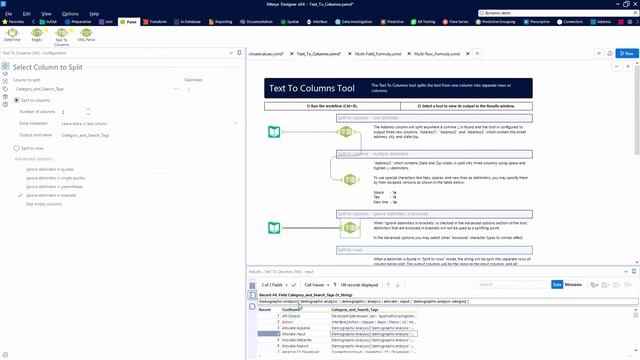Open the Help menu
The width and height of the screenshot is (640, 360).
94,13
